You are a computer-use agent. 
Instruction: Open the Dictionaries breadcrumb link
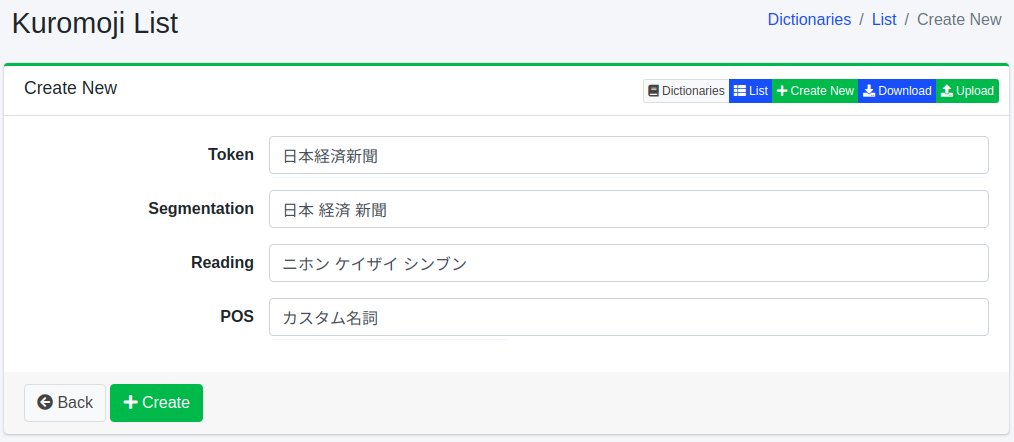tap(809, 19)
